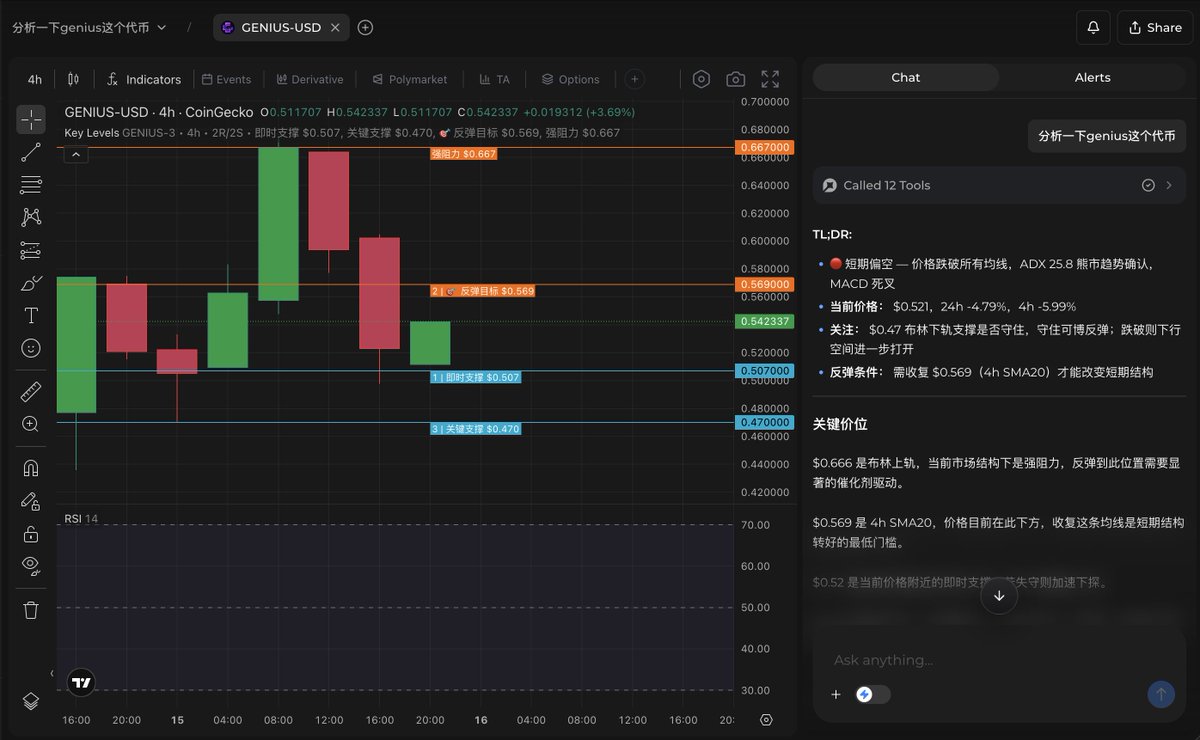This screenshot has width=1200, height=740.
Task: Send the message with the arrow button
Action: pos(1161,694)
